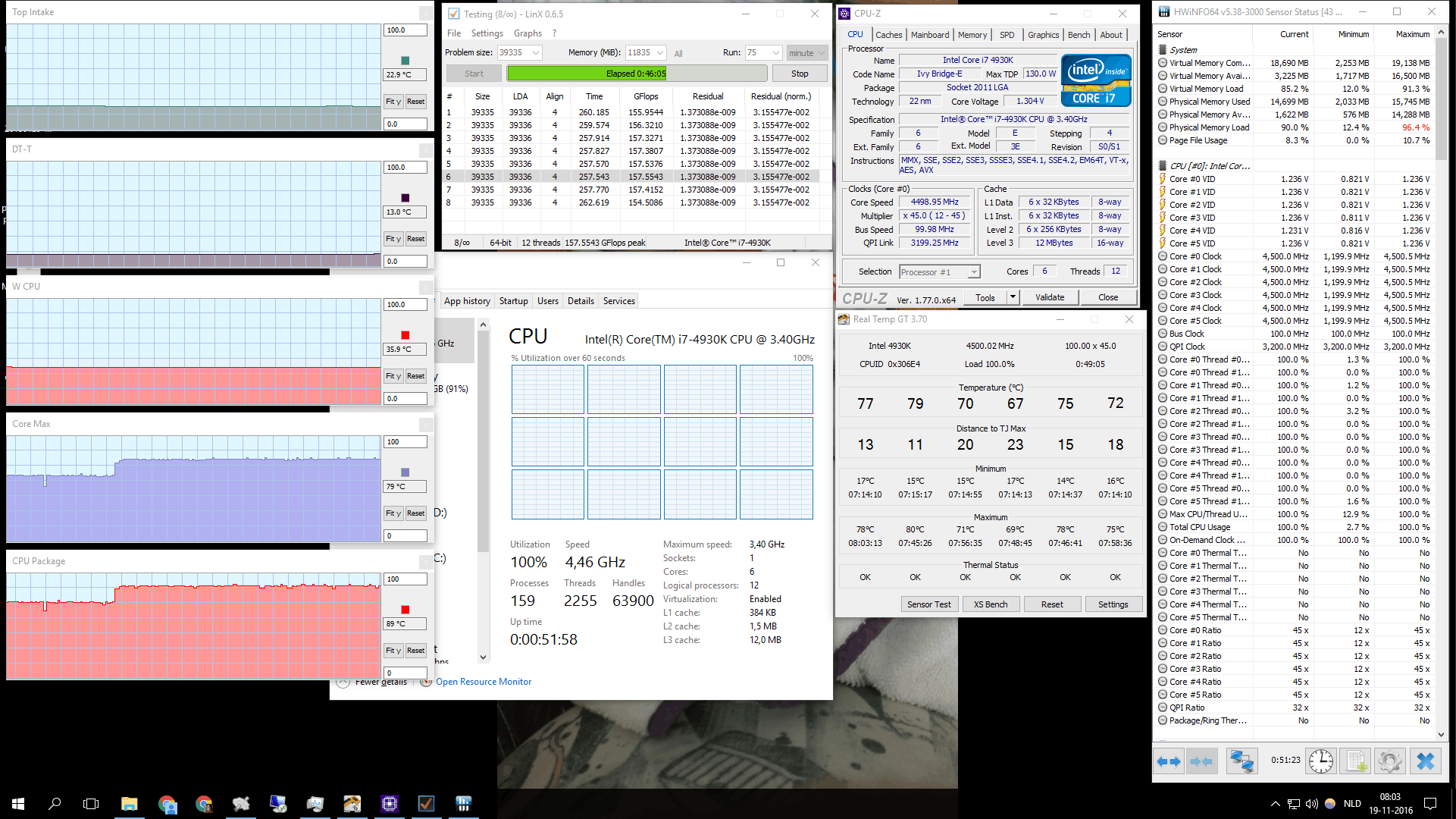Image resolution: width=1456 pixels, height=819 pixels.
Task: Click CPU-Z purple chip taskbar icon
Action: tap(390, 803)
